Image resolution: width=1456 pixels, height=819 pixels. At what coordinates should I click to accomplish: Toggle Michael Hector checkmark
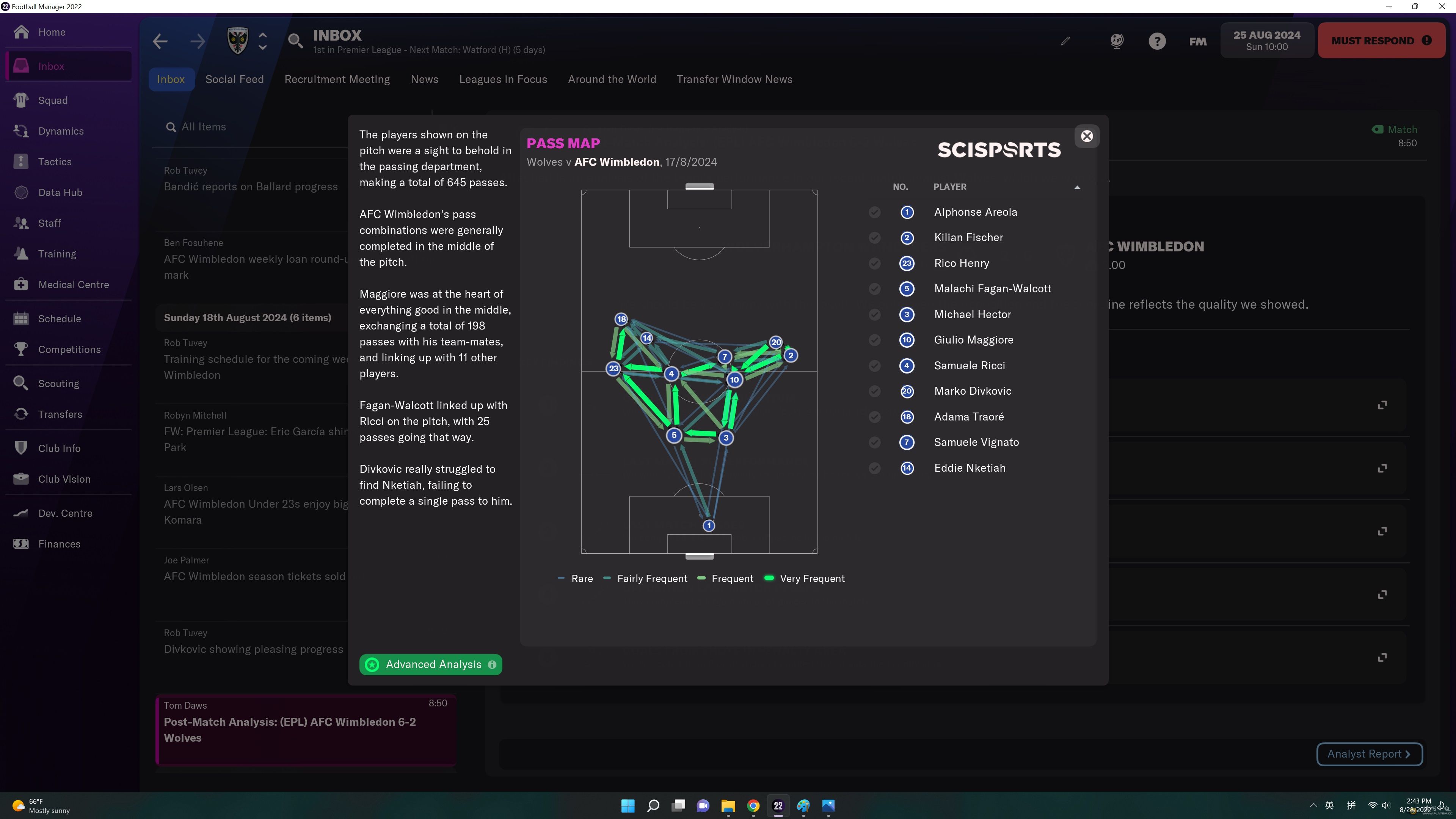tap(874, 314)
